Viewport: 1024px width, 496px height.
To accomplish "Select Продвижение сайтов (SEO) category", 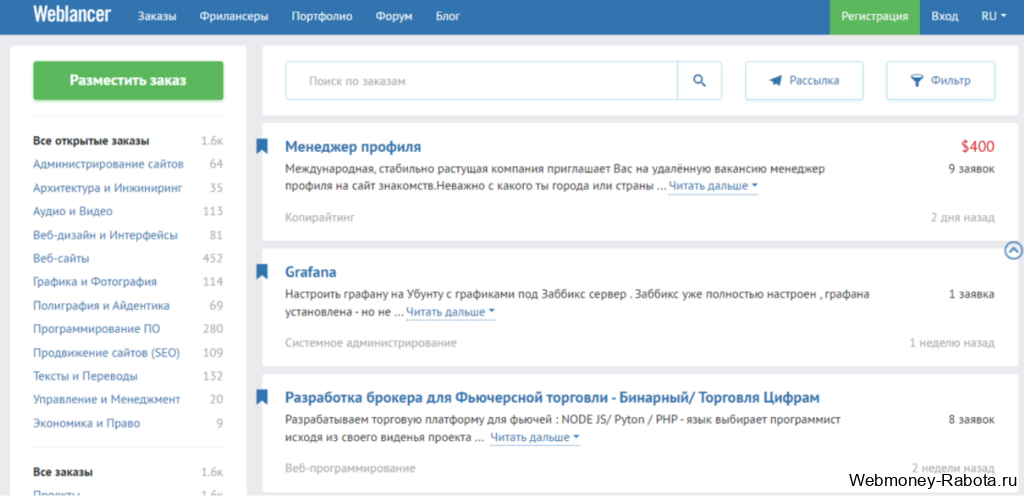I will [x=106, y=353].
